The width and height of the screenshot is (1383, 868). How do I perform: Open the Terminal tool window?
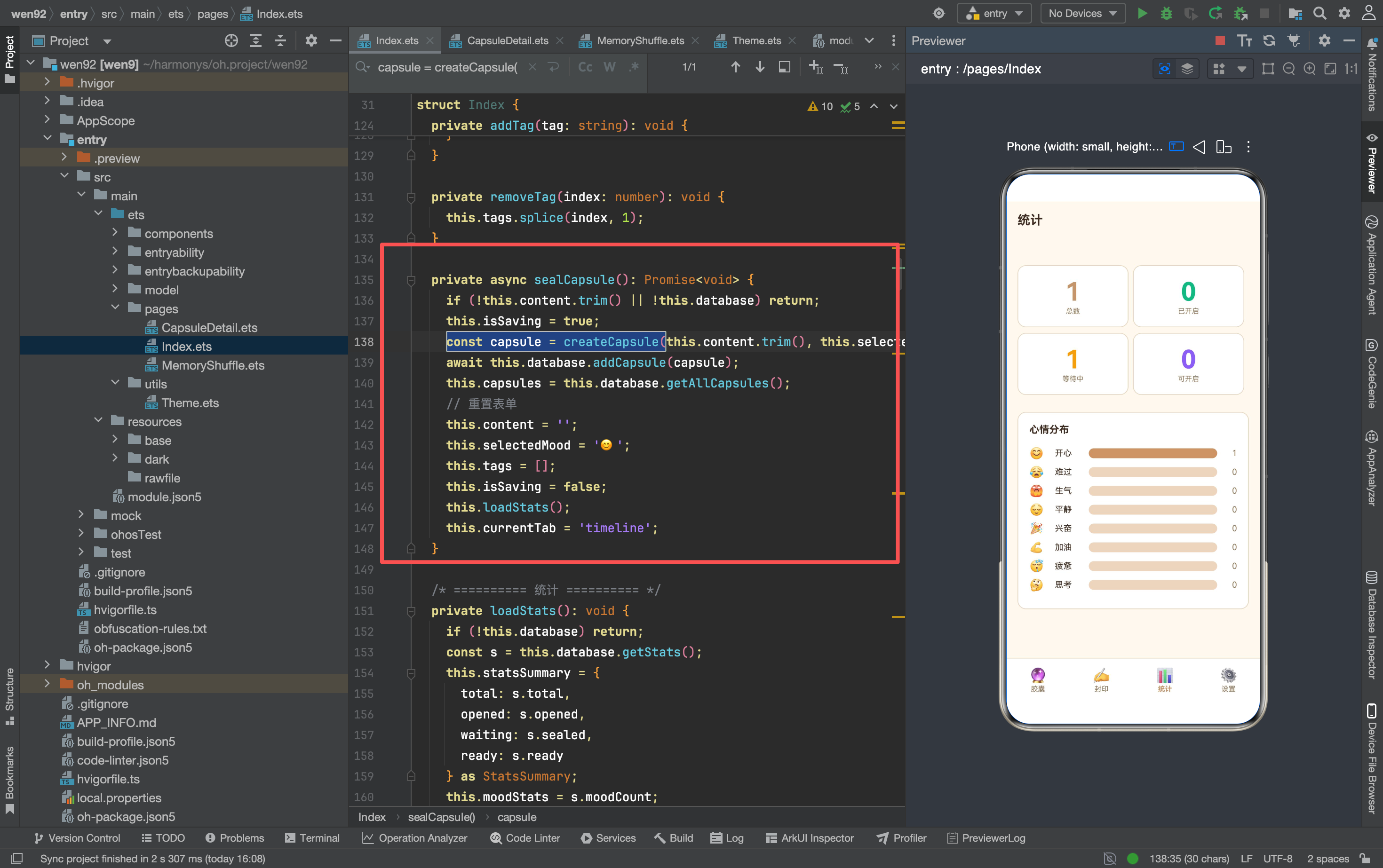pyautogui.click(x=312, y=837)
